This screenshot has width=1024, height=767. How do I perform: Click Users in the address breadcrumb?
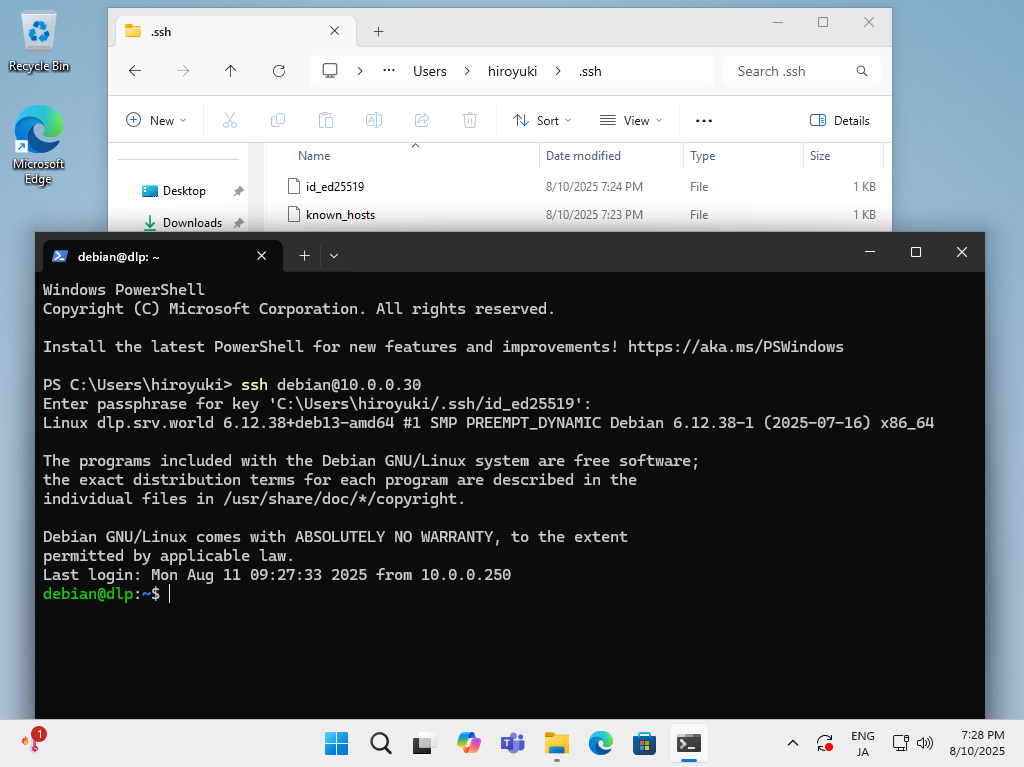tap(430, 71)
